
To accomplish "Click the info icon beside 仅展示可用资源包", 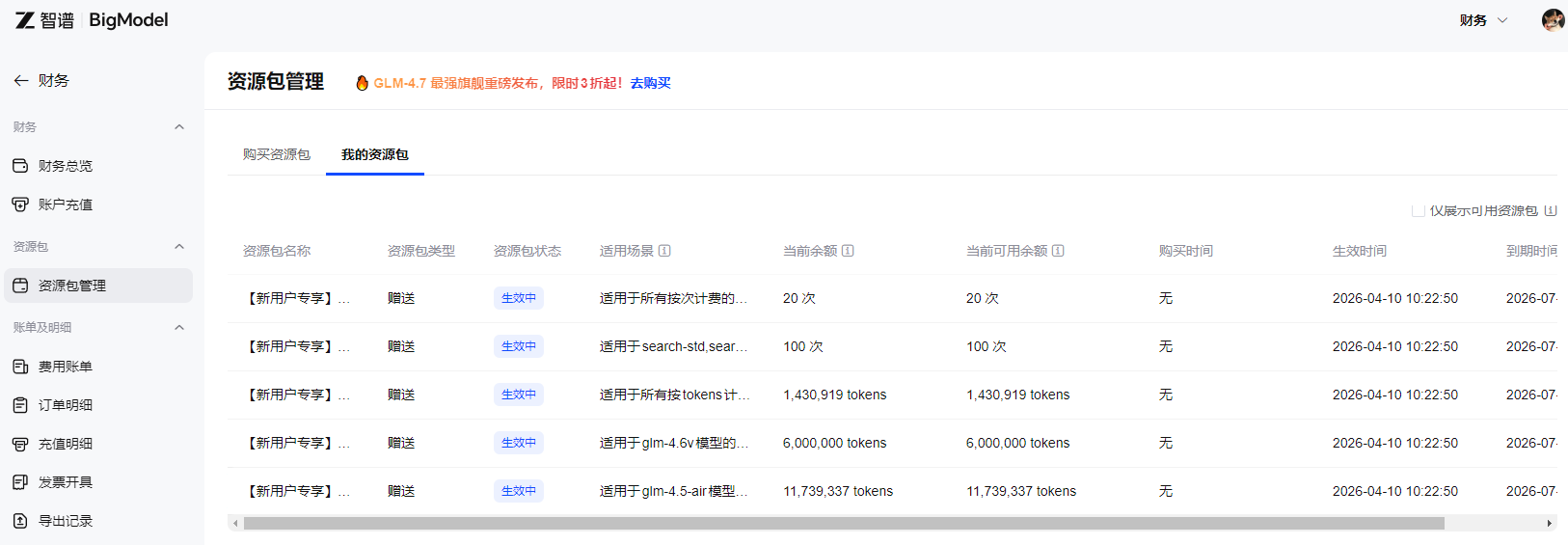I will pos(1551,210).
